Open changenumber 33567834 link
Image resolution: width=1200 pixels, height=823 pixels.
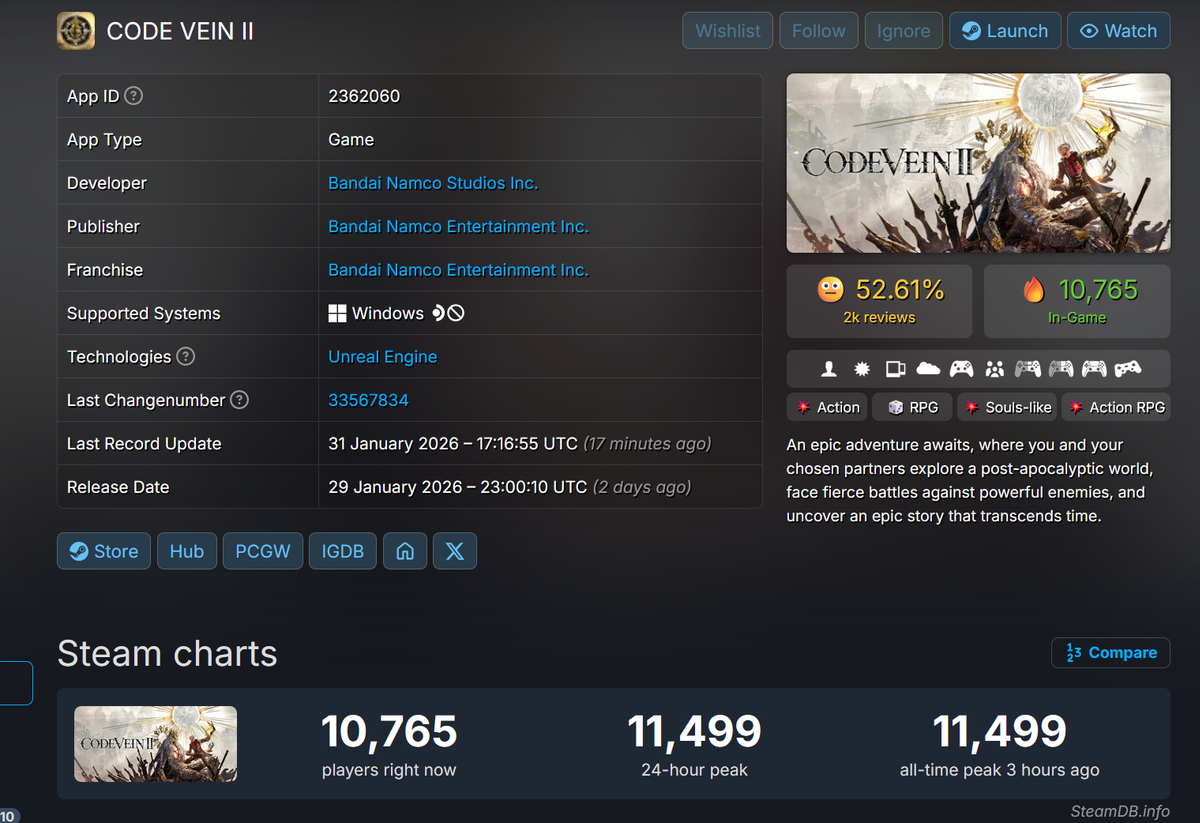[368, 400]
